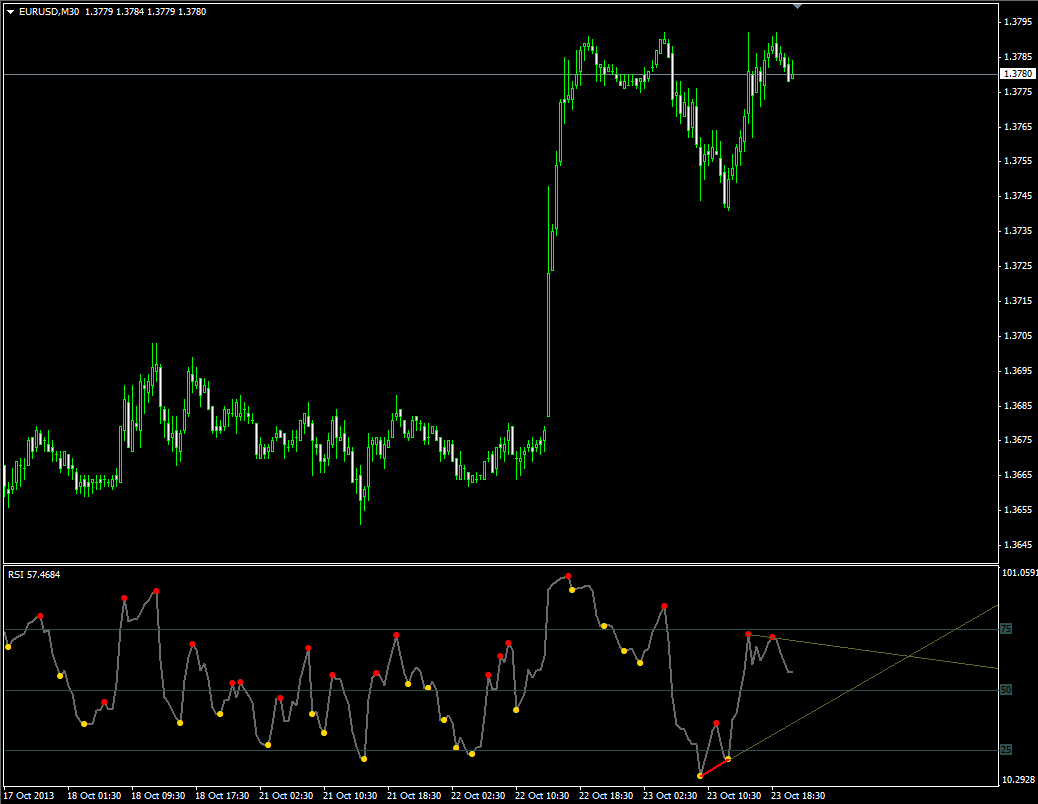Click the 1.3725 price scale label
The image size is (1038, 804).
[1017, 266]
